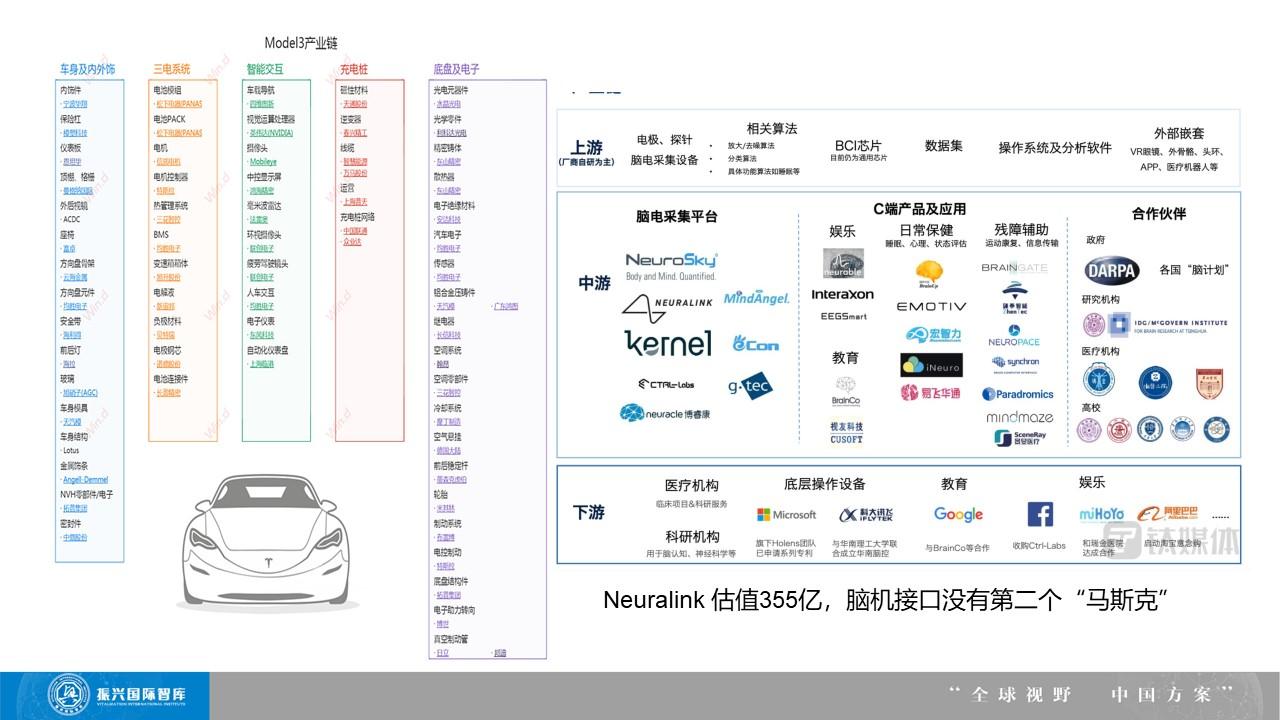Click the 中游 section label
Image resolution: width=1280 pixels, height=720 pixels.
[594, 284]
